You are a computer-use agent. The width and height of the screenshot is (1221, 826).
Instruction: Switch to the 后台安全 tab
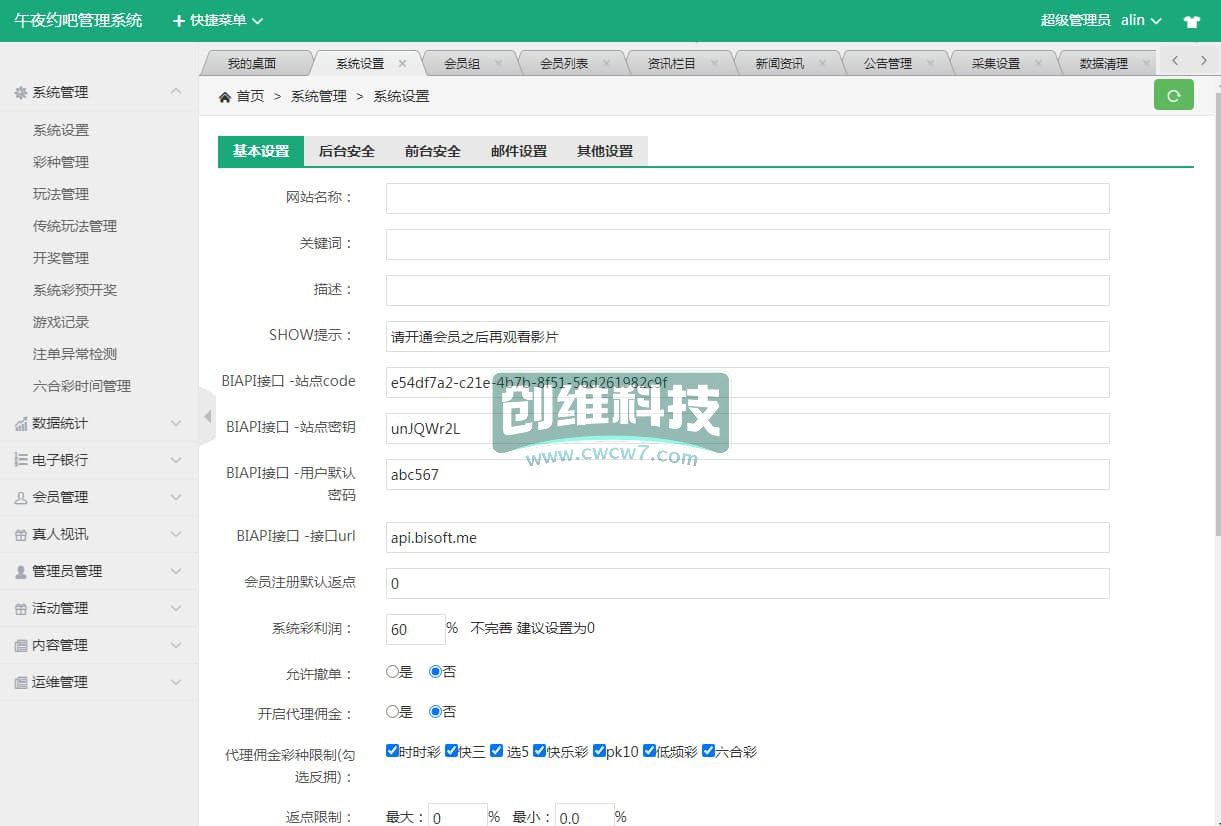347,151
